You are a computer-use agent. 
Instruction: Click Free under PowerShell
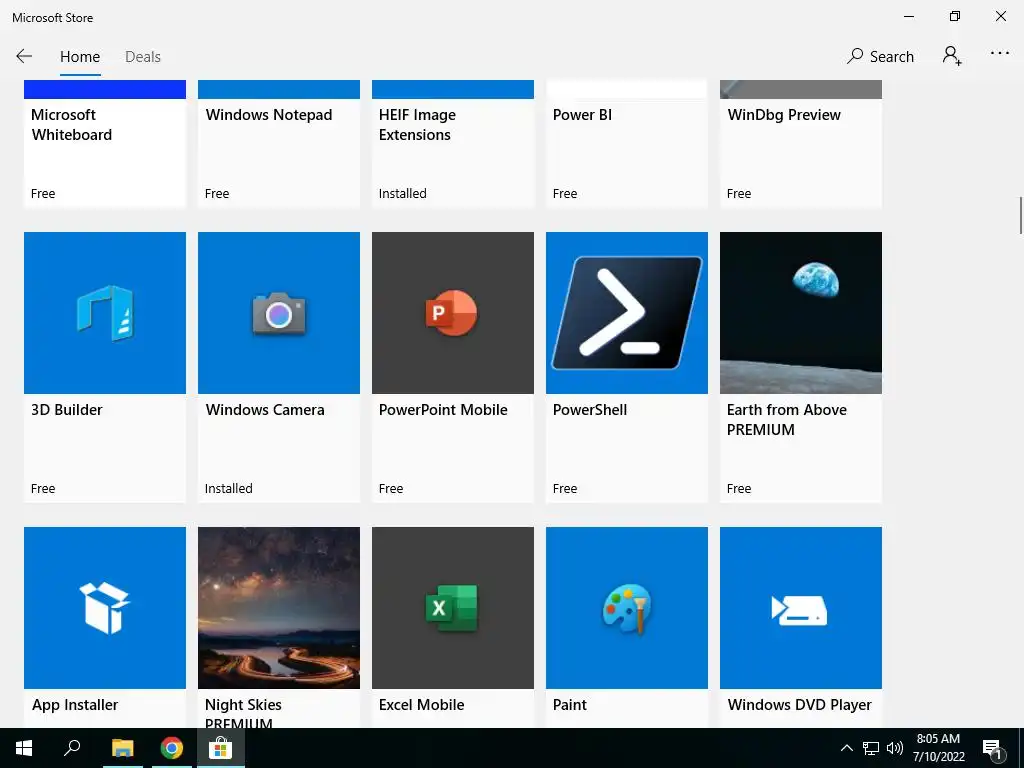(x=565, y=488)
